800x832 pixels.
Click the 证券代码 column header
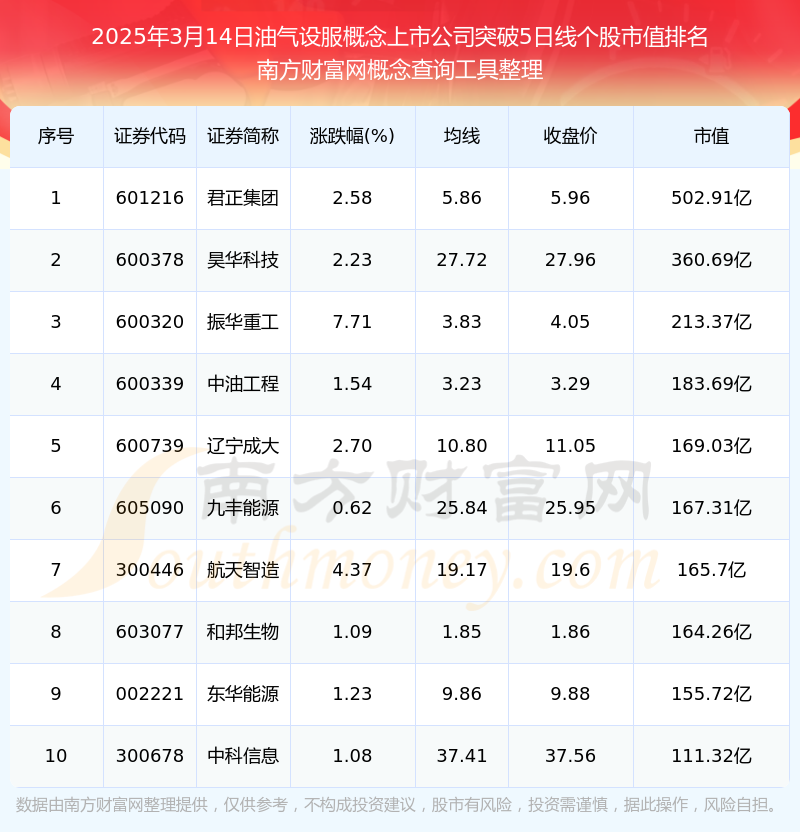[150, 136]
